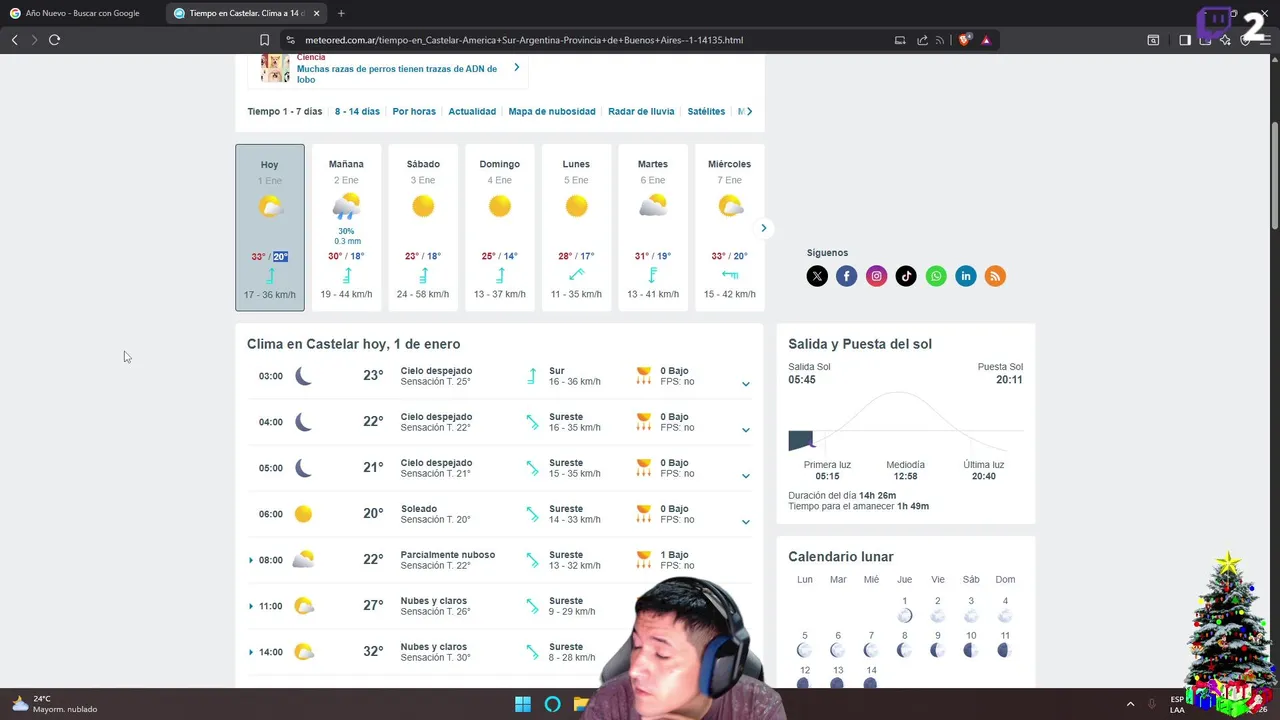Open Cortana/Alexa circle taskbar icon
The width and height of the screenshot is (1280, 720).
pyautogui.click(x=552, y=704)
